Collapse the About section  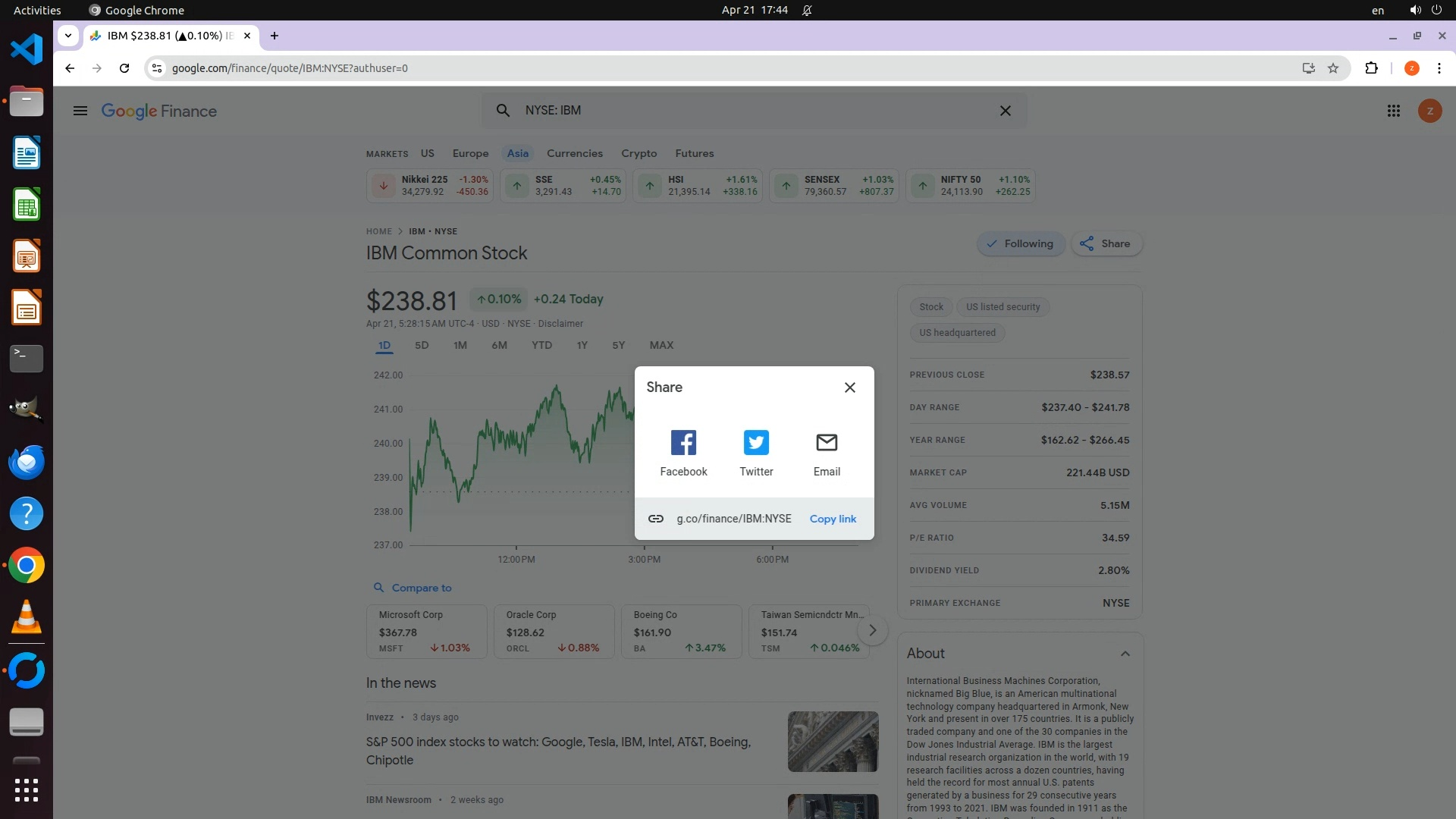(x=1125, y=654)
